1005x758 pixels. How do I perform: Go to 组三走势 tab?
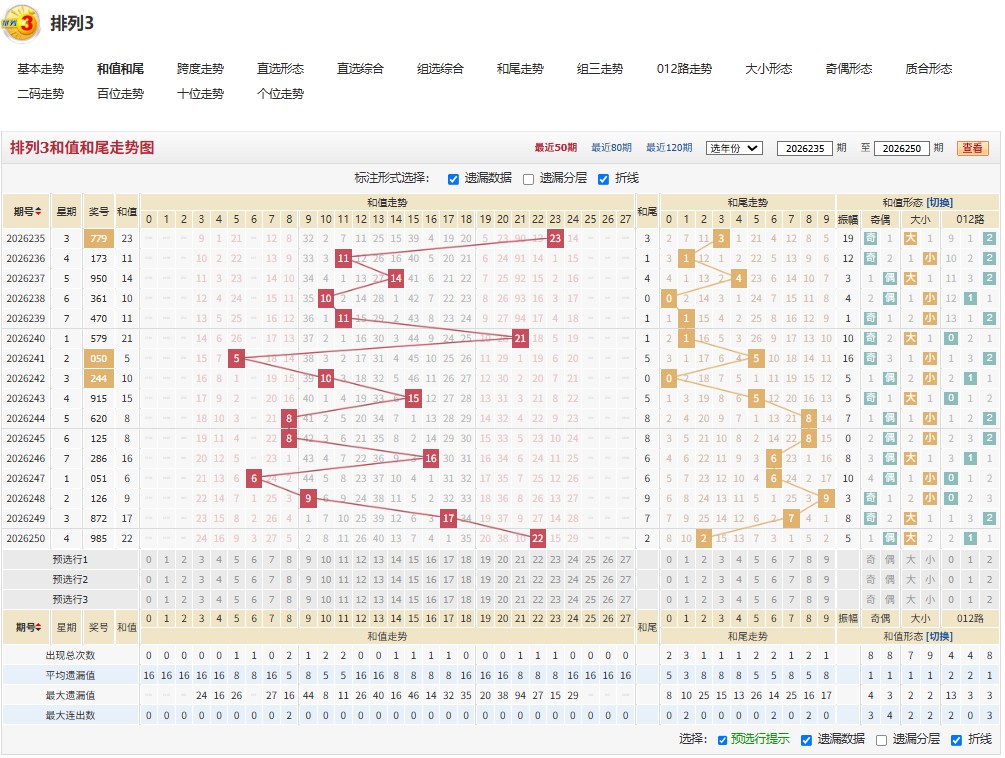click(x=600, y=69)
